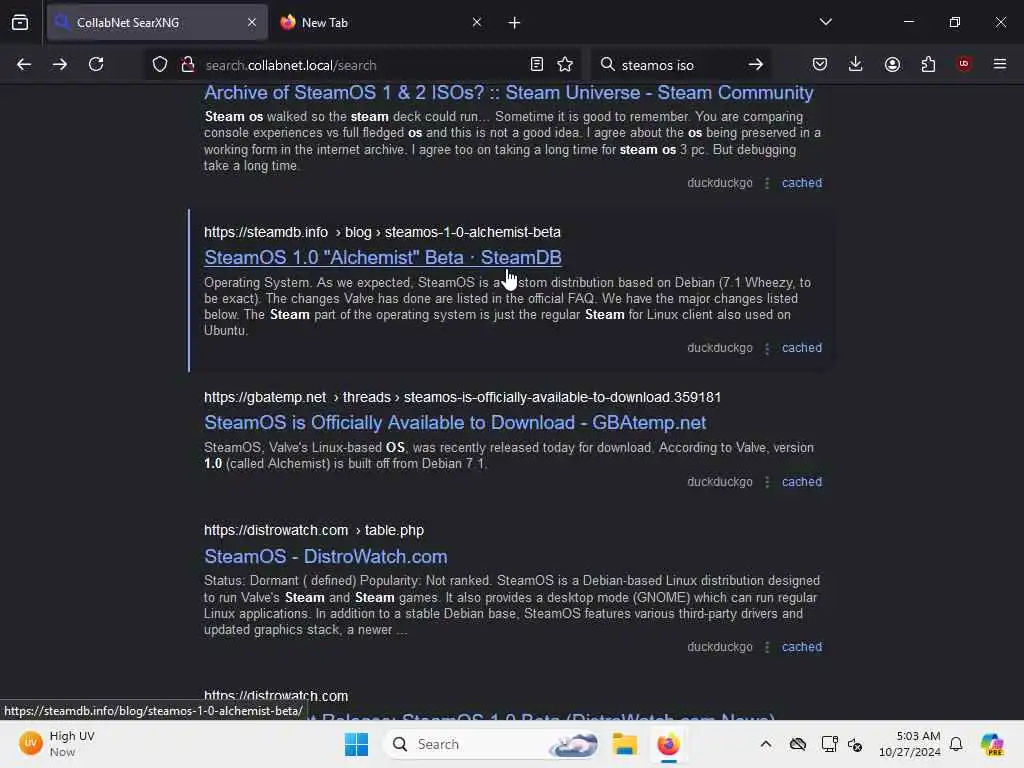Bookmark this page with the star
Viewport: 1024px width, 768px height.
click(x=565, y=64)
